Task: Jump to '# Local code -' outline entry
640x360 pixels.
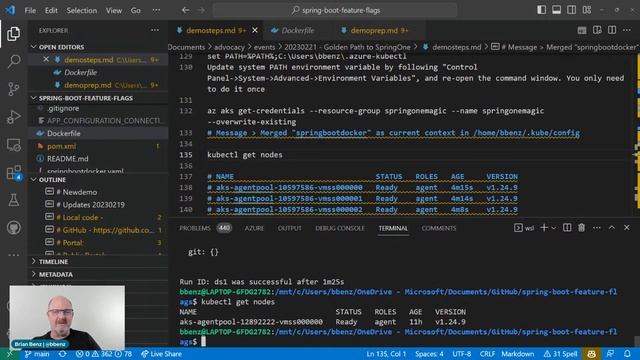Action: 80,217
